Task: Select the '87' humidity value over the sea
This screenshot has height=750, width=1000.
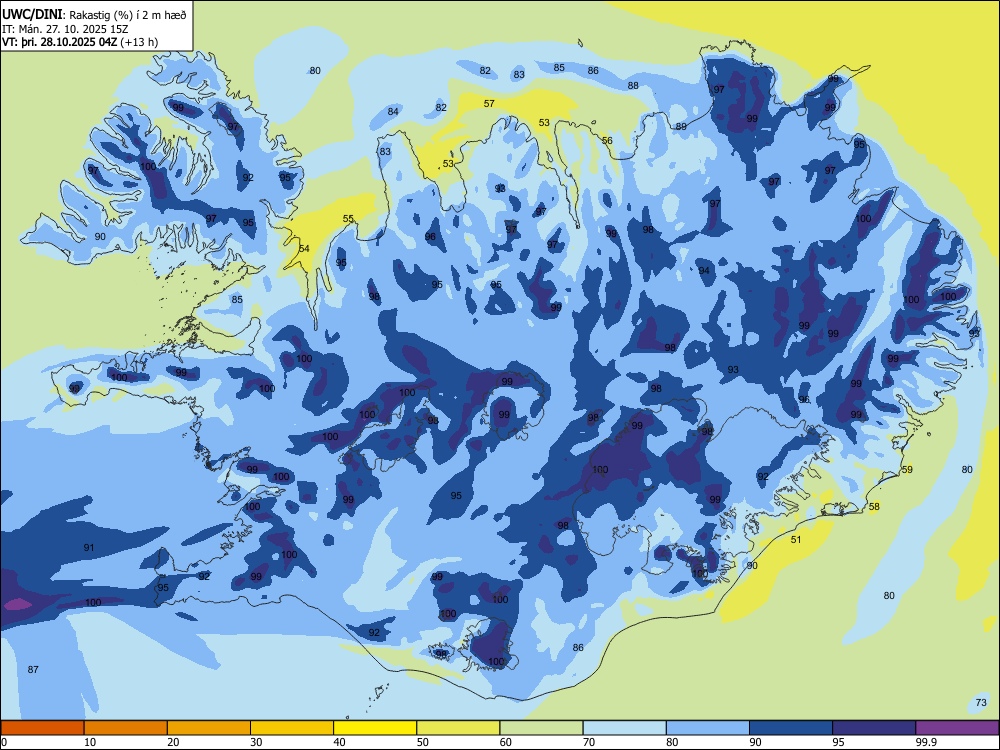Action: (33, 670)
